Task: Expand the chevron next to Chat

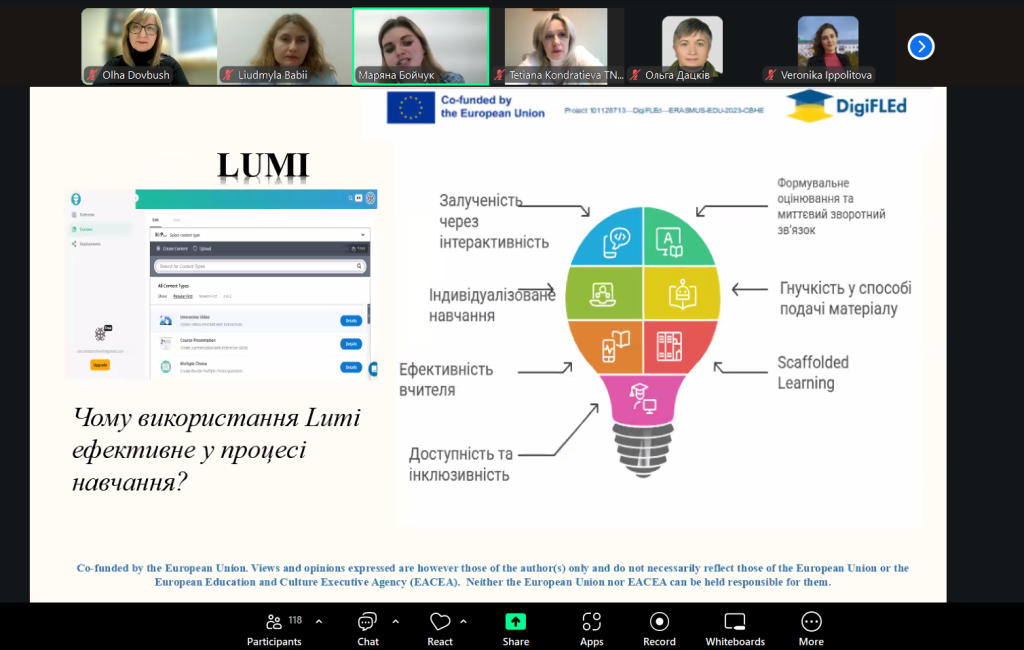Action: [395, 621]
